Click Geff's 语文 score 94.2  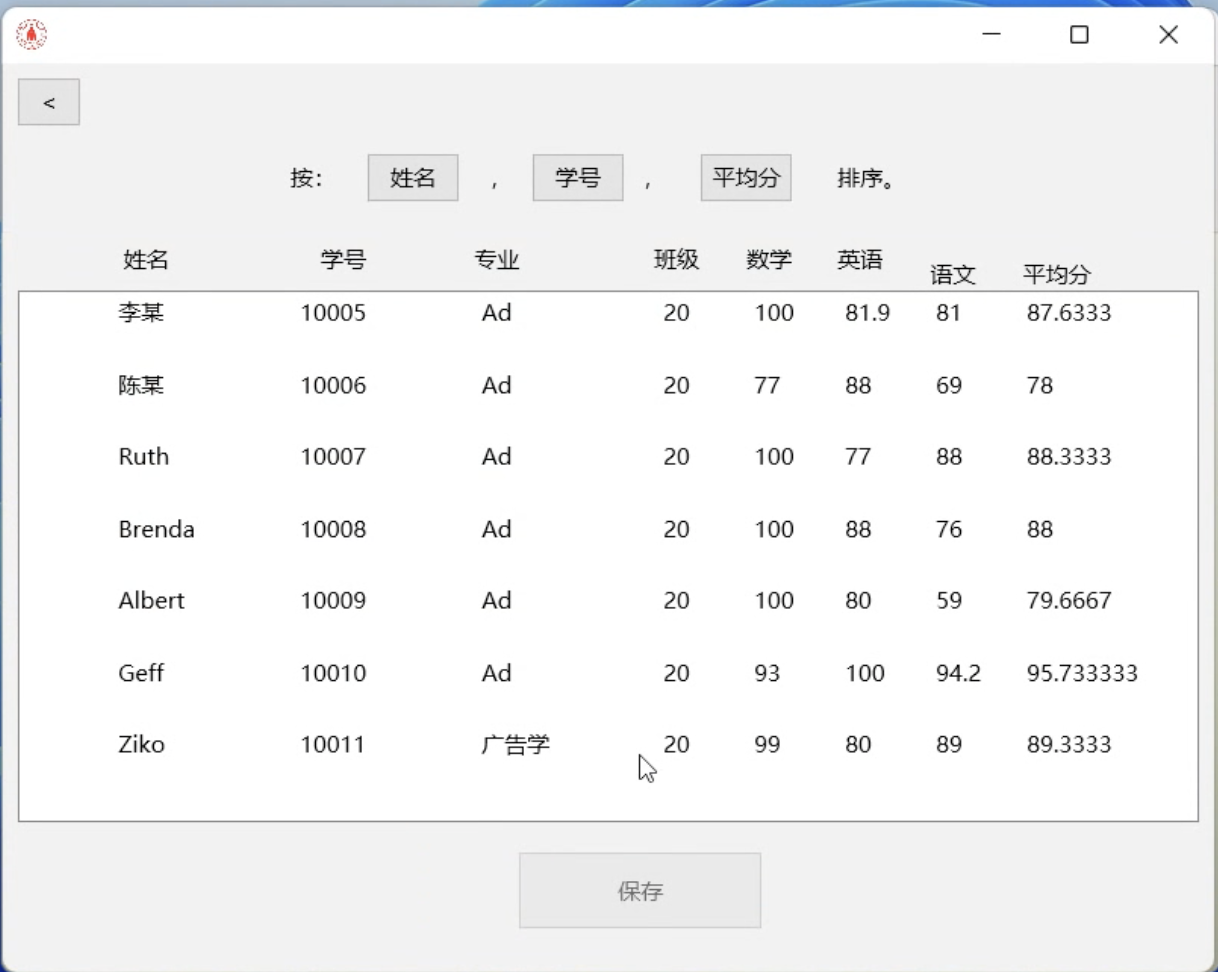coord(958,673)
